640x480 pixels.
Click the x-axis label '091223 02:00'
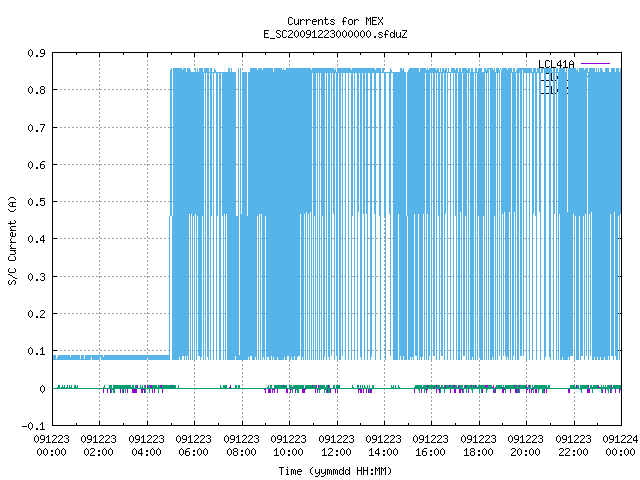(98, 446)
